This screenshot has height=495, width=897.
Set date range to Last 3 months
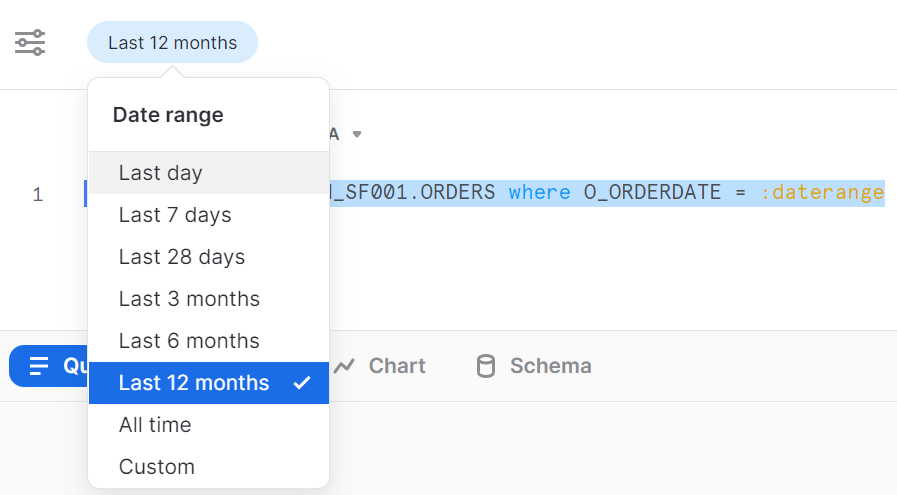point(189,299)
